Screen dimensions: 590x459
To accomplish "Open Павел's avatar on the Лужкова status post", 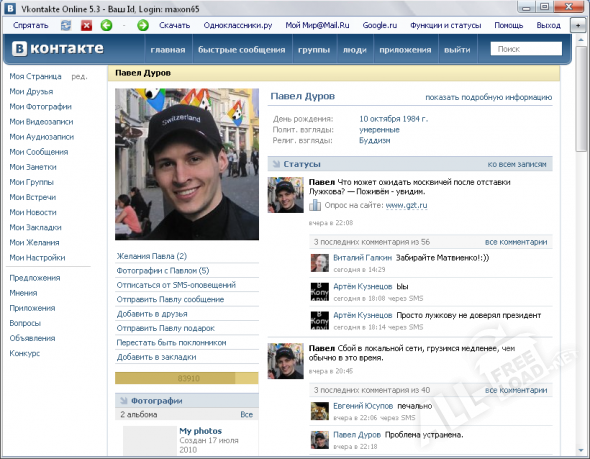I will 286,195.
